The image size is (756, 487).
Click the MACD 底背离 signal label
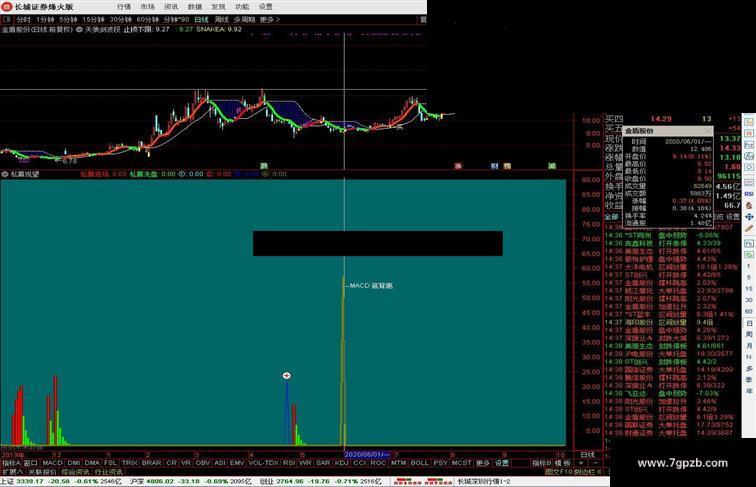click(371, 286)
